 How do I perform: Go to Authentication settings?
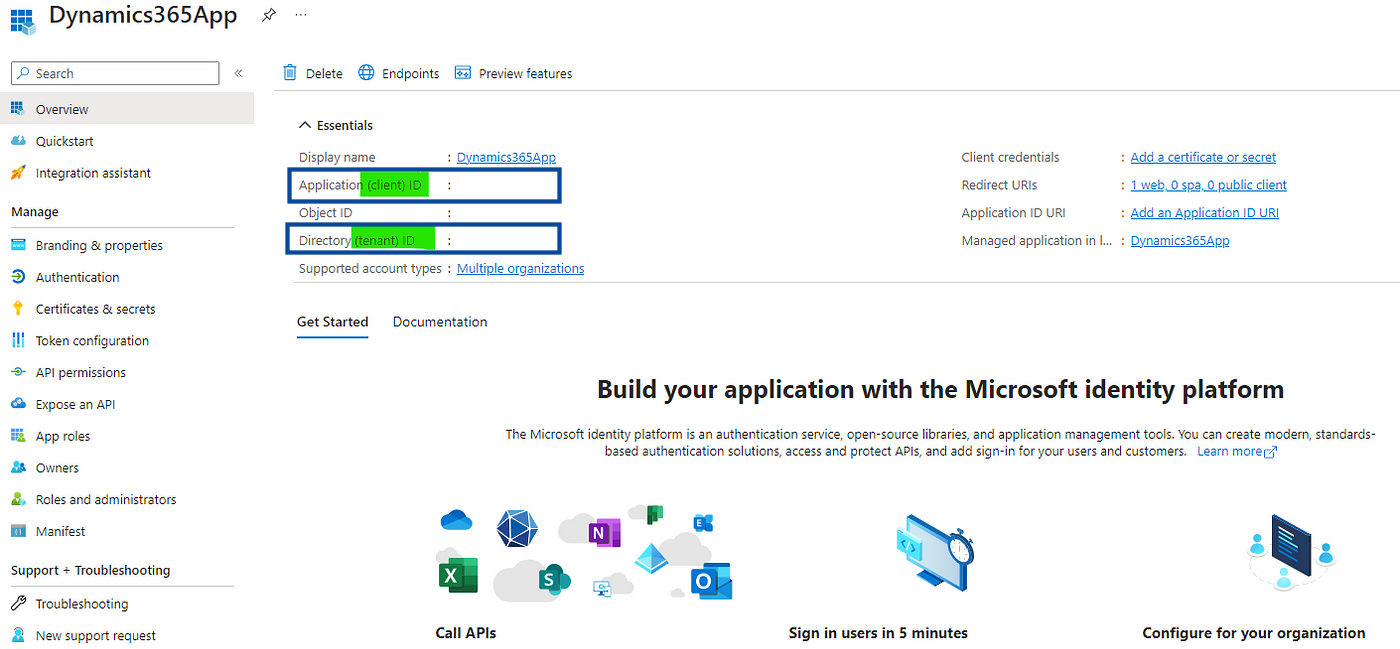pyautogui.click(x=77, y=277)
